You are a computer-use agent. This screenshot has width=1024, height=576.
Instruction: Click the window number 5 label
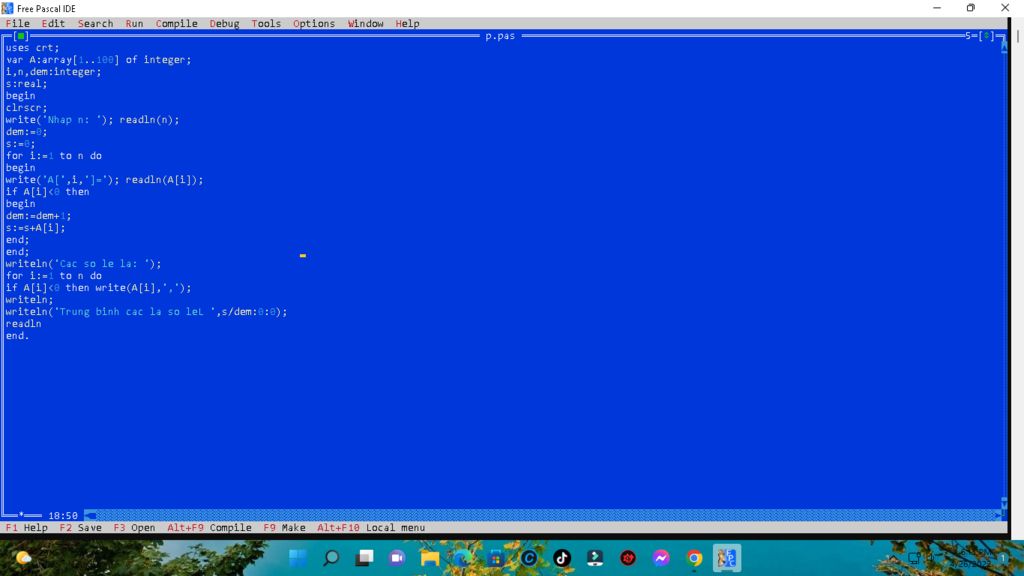pyautogui.click(x=968, y=36)
